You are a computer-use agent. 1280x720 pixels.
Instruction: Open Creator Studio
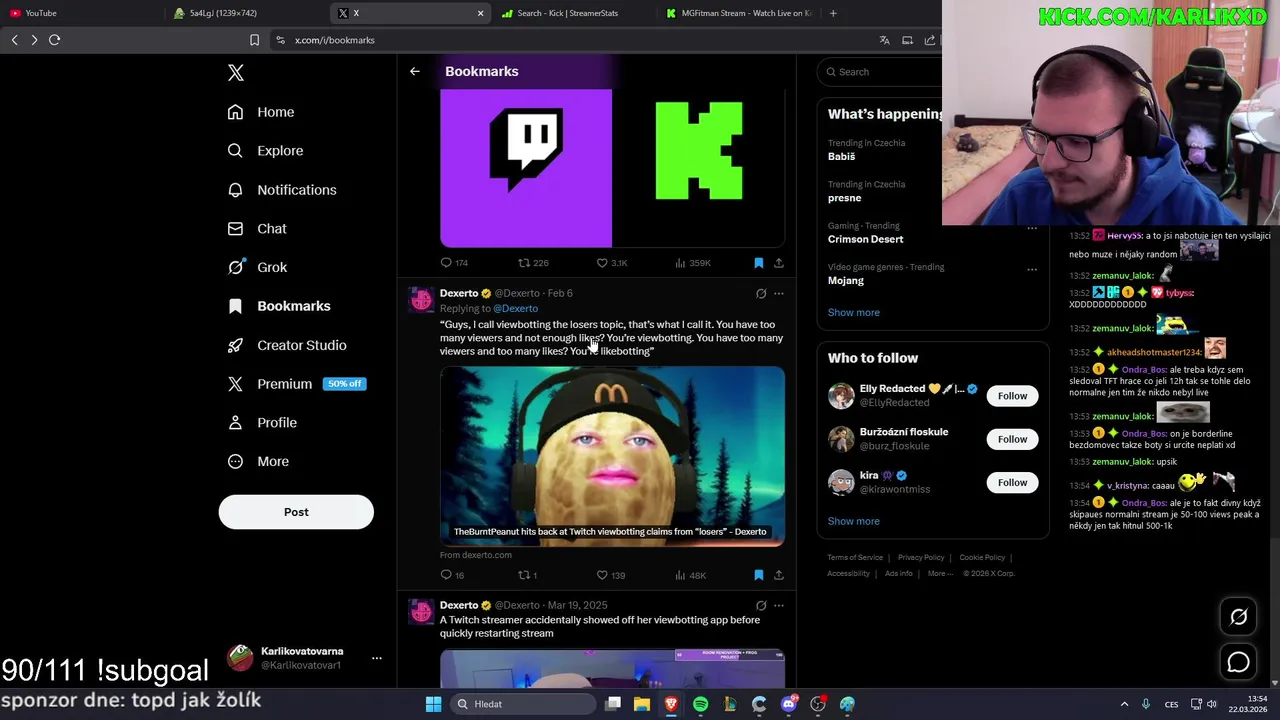(x=287, y=345)
